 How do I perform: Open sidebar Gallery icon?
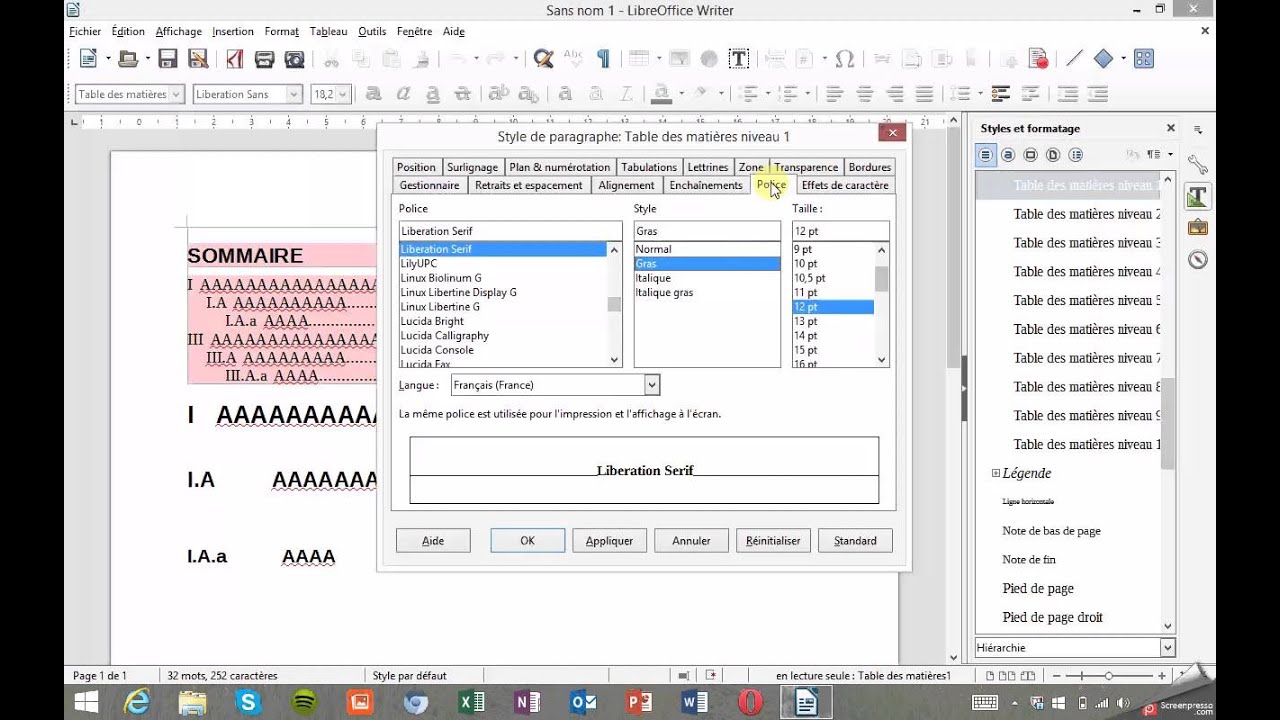click(1197, 228)
